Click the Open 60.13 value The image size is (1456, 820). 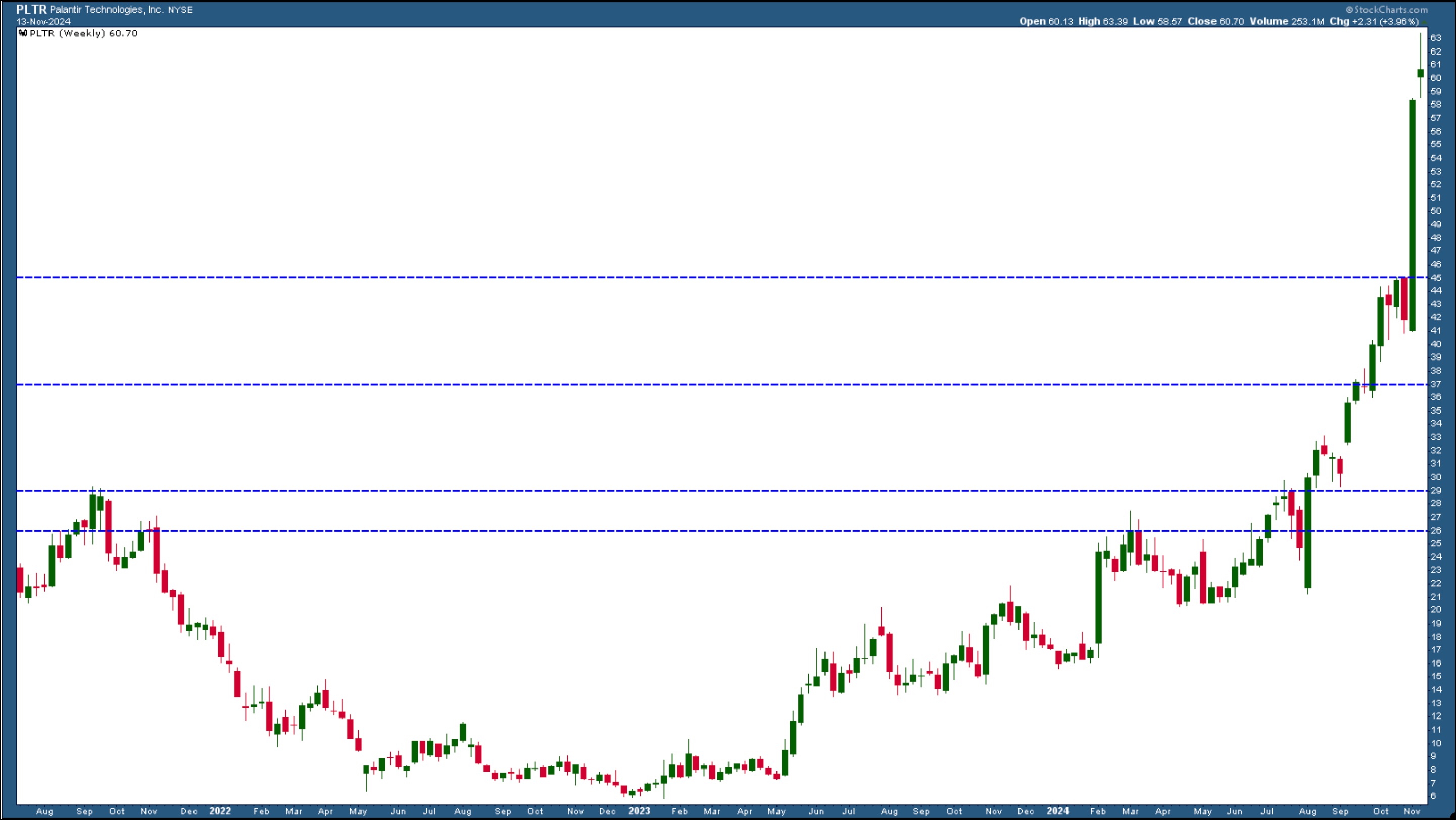(x=1046, y=22)
